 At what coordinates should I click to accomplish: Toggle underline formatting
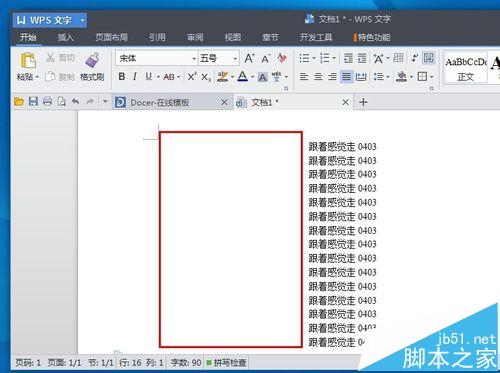(x=148, y=77)
